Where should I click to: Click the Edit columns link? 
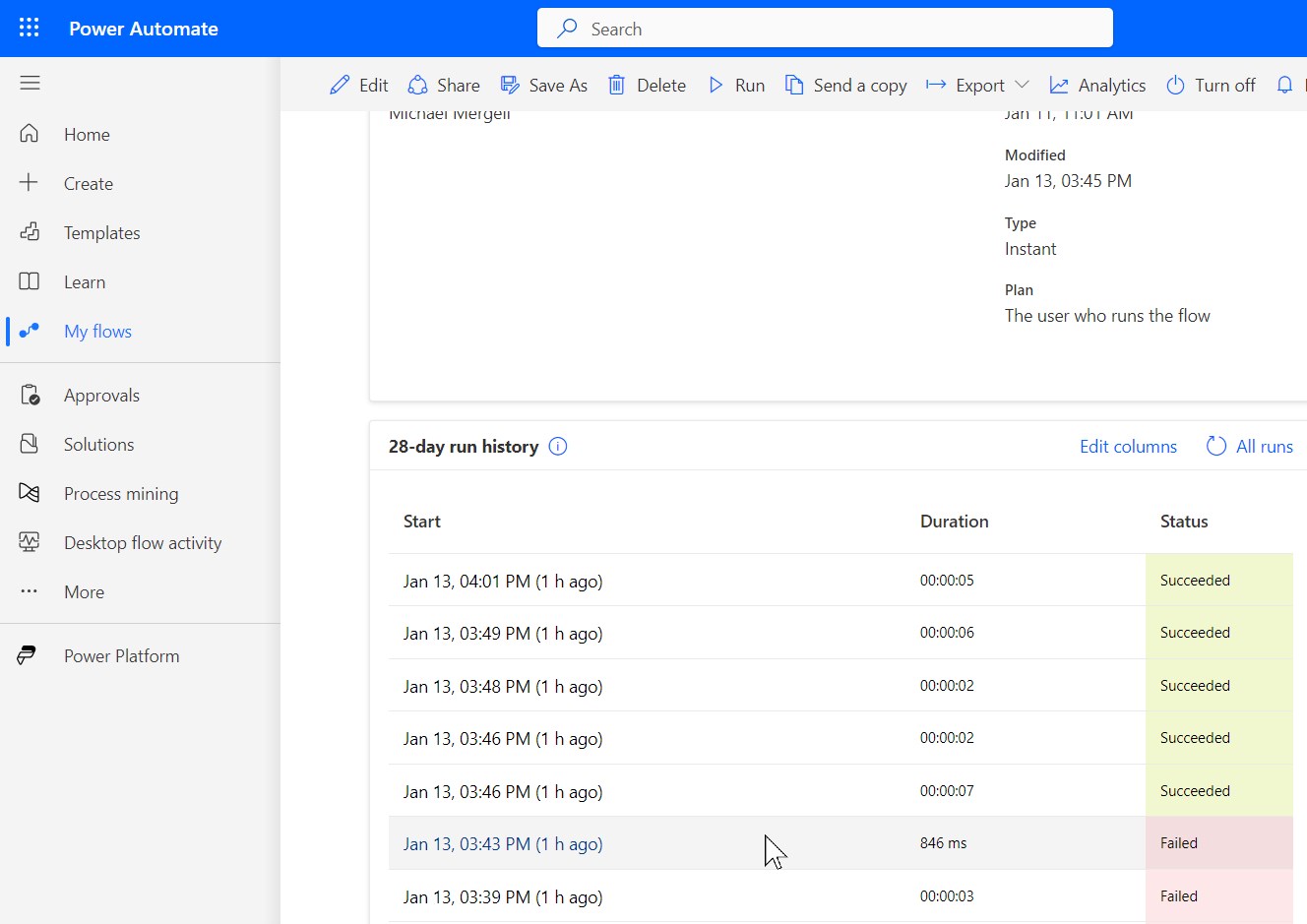point(1128,446)
